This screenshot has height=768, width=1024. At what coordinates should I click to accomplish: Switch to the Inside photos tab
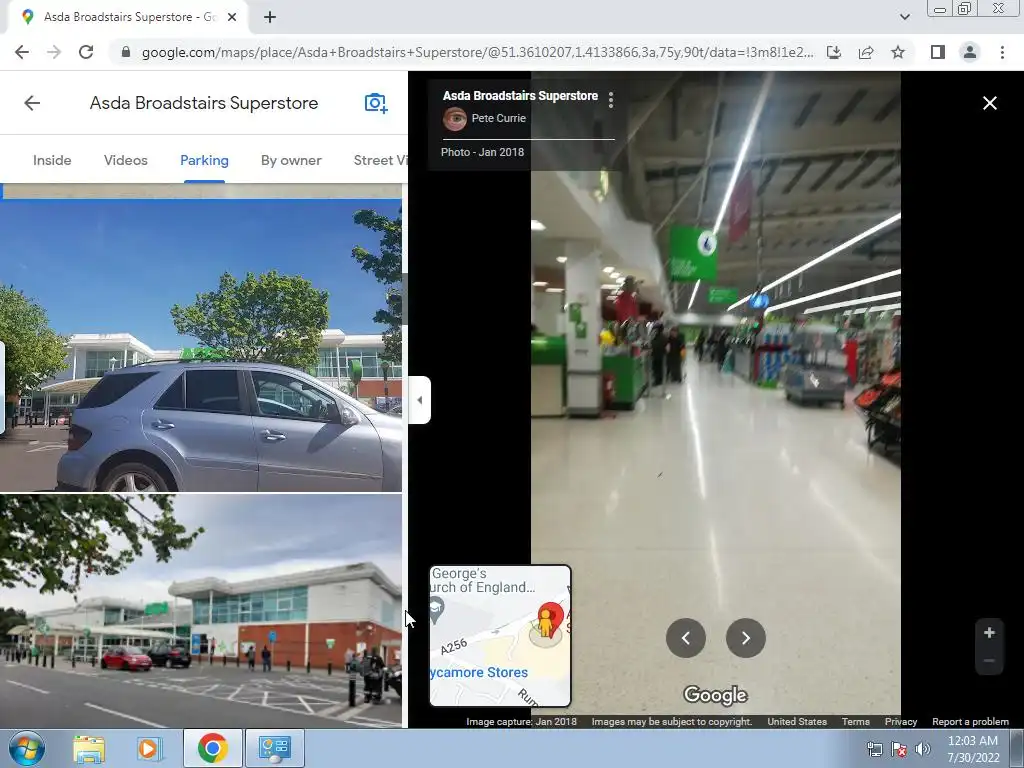(x=52, y=160)
